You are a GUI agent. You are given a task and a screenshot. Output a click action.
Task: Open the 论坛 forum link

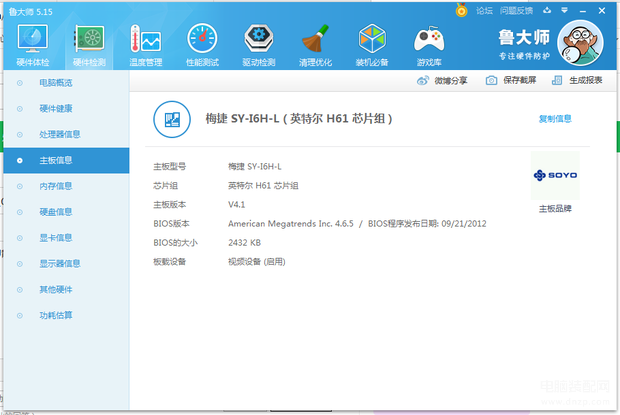(484, 11)
